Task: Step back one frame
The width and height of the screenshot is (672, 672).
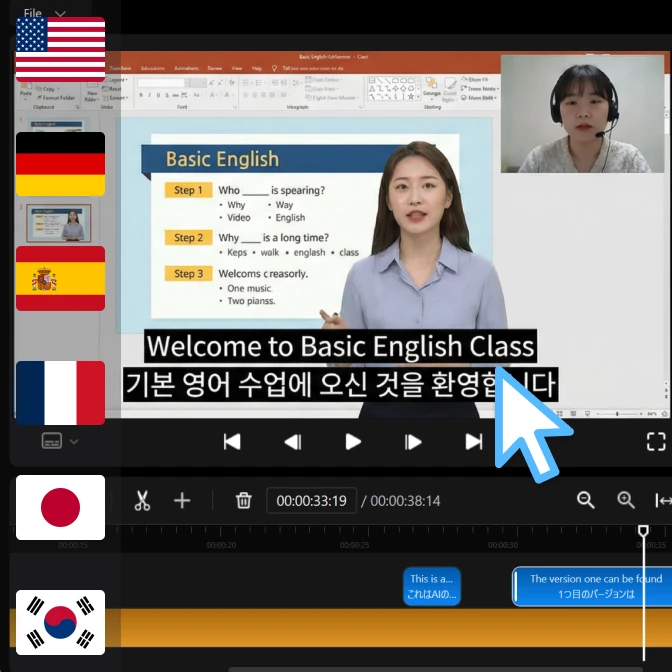Action: point(293,442)
